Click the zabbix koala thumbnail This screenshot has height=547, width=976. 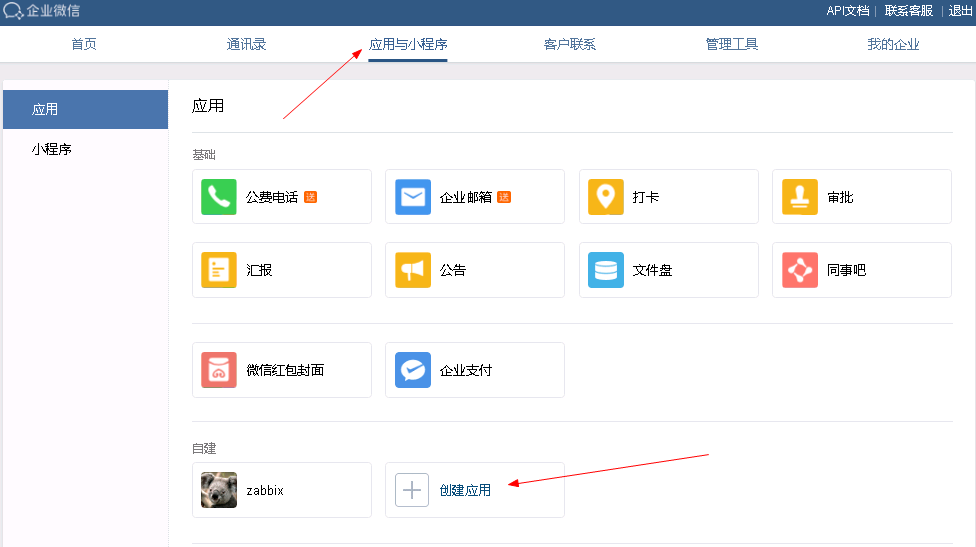[x=218, y=490]
